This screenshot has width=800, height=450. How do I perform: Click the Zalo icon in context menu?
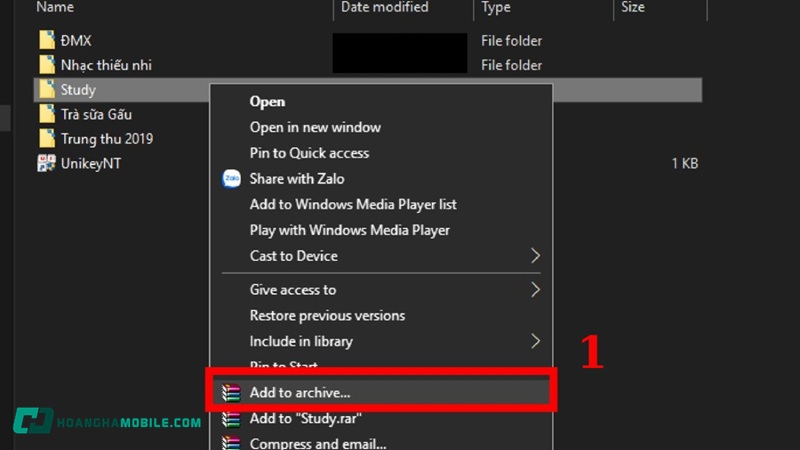coord(231,179)
